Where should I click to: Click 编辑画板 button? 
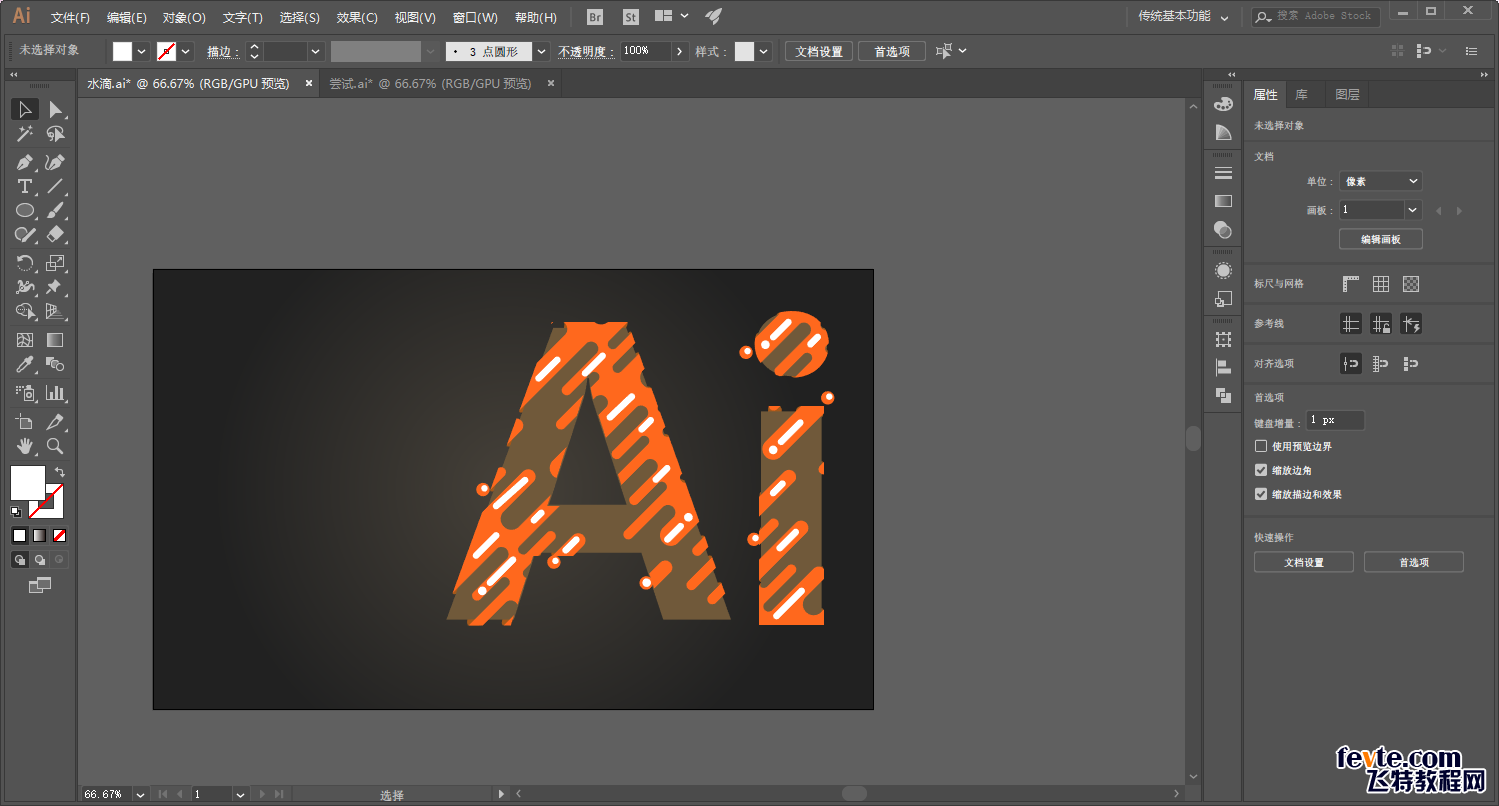[1380, 239]
